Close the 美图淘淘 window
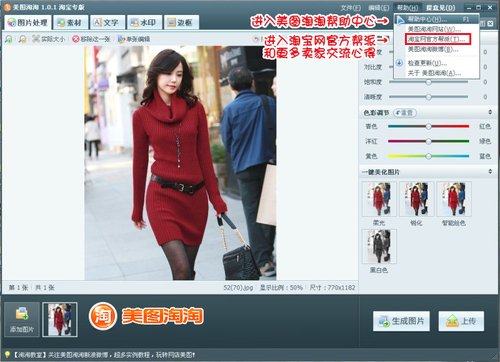Image resolution: width=500 pixels, height=362 pixels. tap(490, 7)
